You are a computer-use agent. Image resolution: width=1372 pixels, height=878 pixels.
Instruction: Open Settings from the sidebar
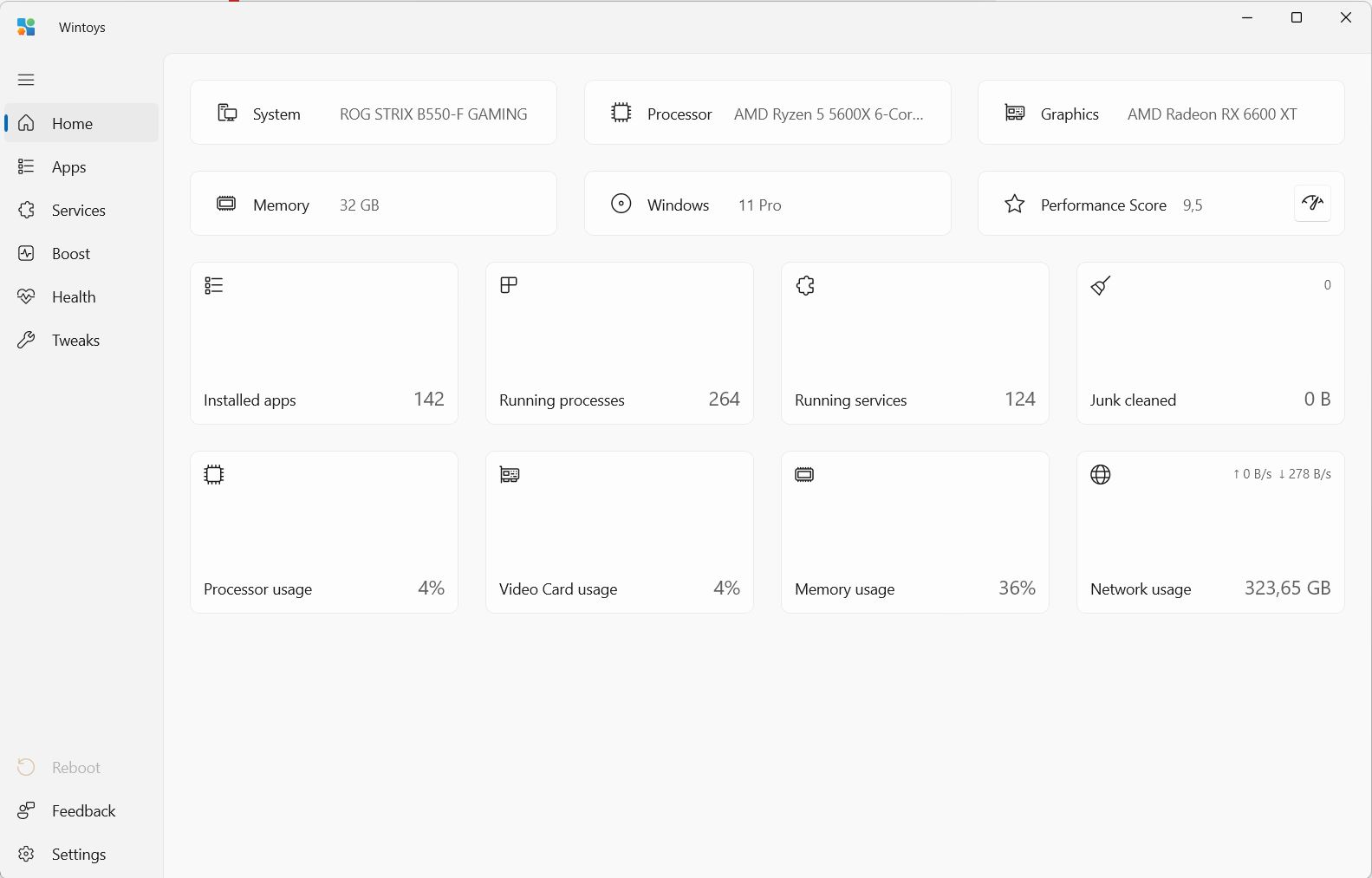[x=78, y=855]
